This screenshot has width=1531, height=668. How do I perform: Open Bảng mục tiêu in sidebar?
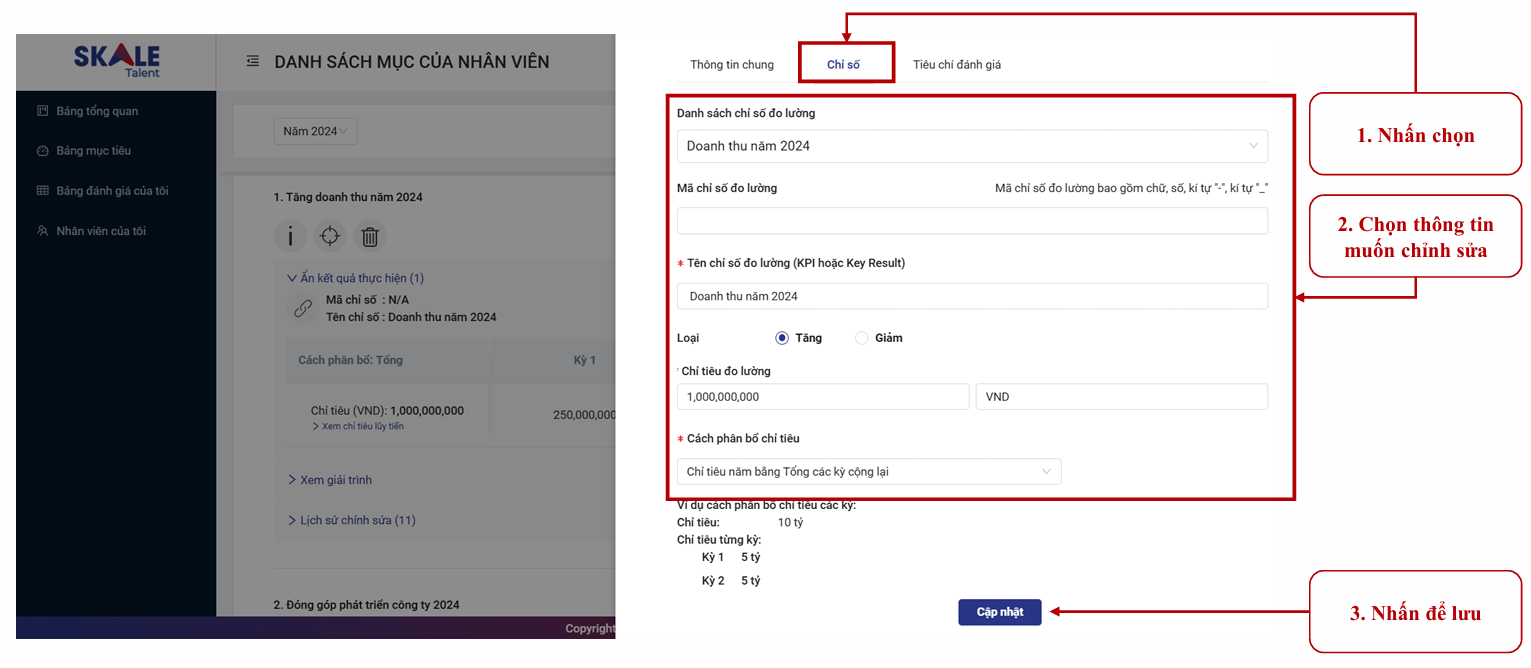pos(93,151)
